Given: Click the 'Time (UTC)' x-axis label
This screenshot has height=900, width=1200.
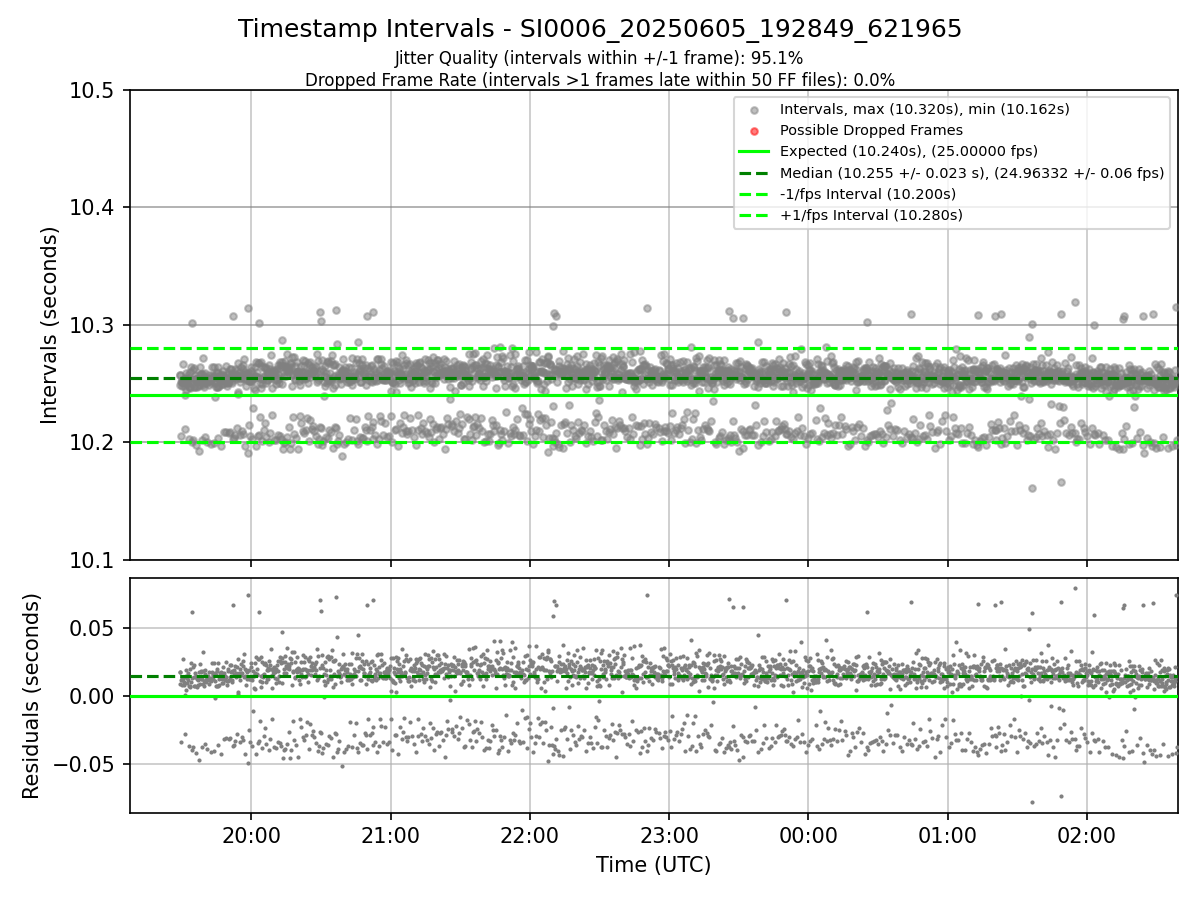Looking at the screenshot, I should coord(653,865).
